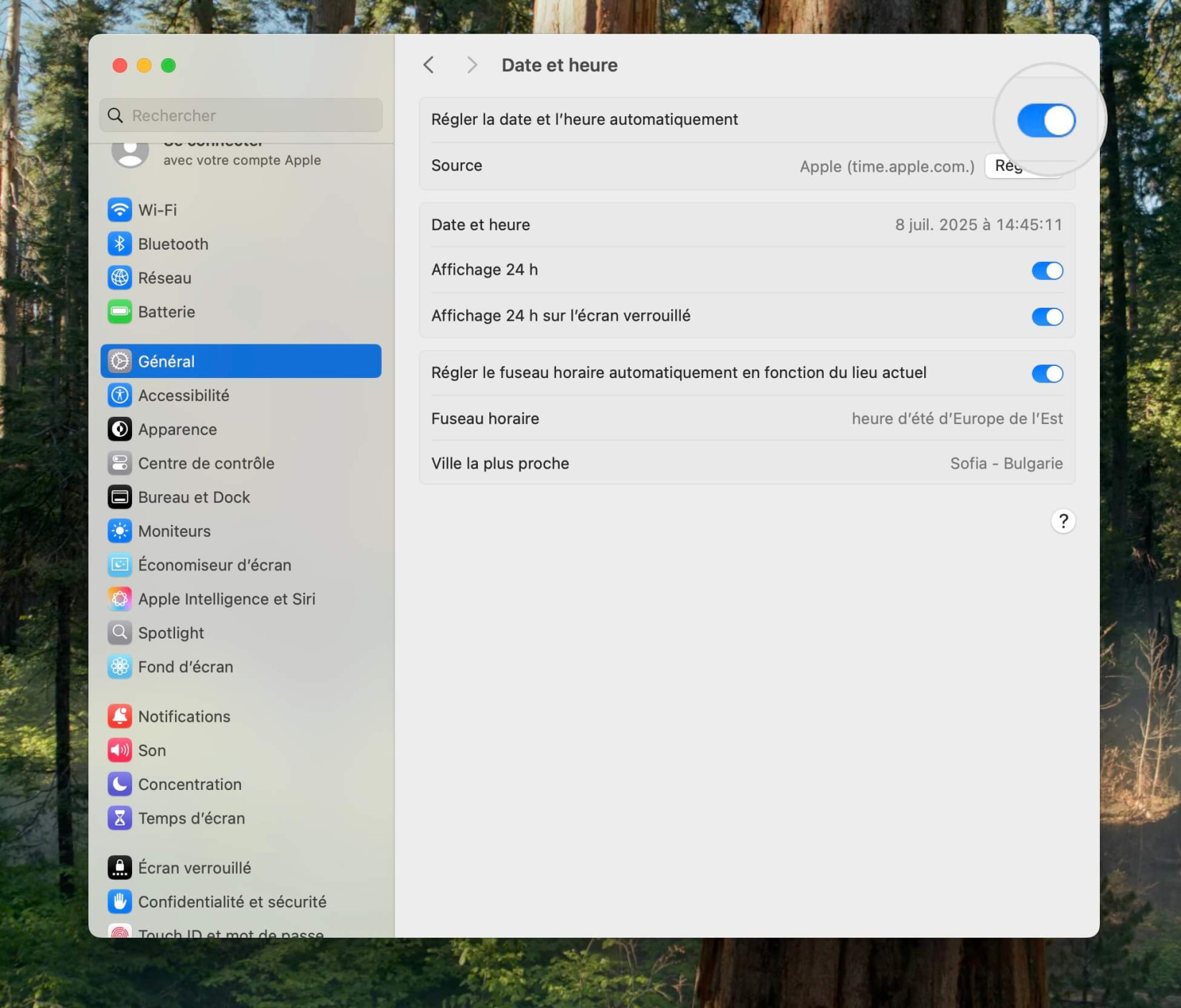Click the 'Date et heure' pane title
Viewport: 1181px width, 1008px height.
(560, 65)
